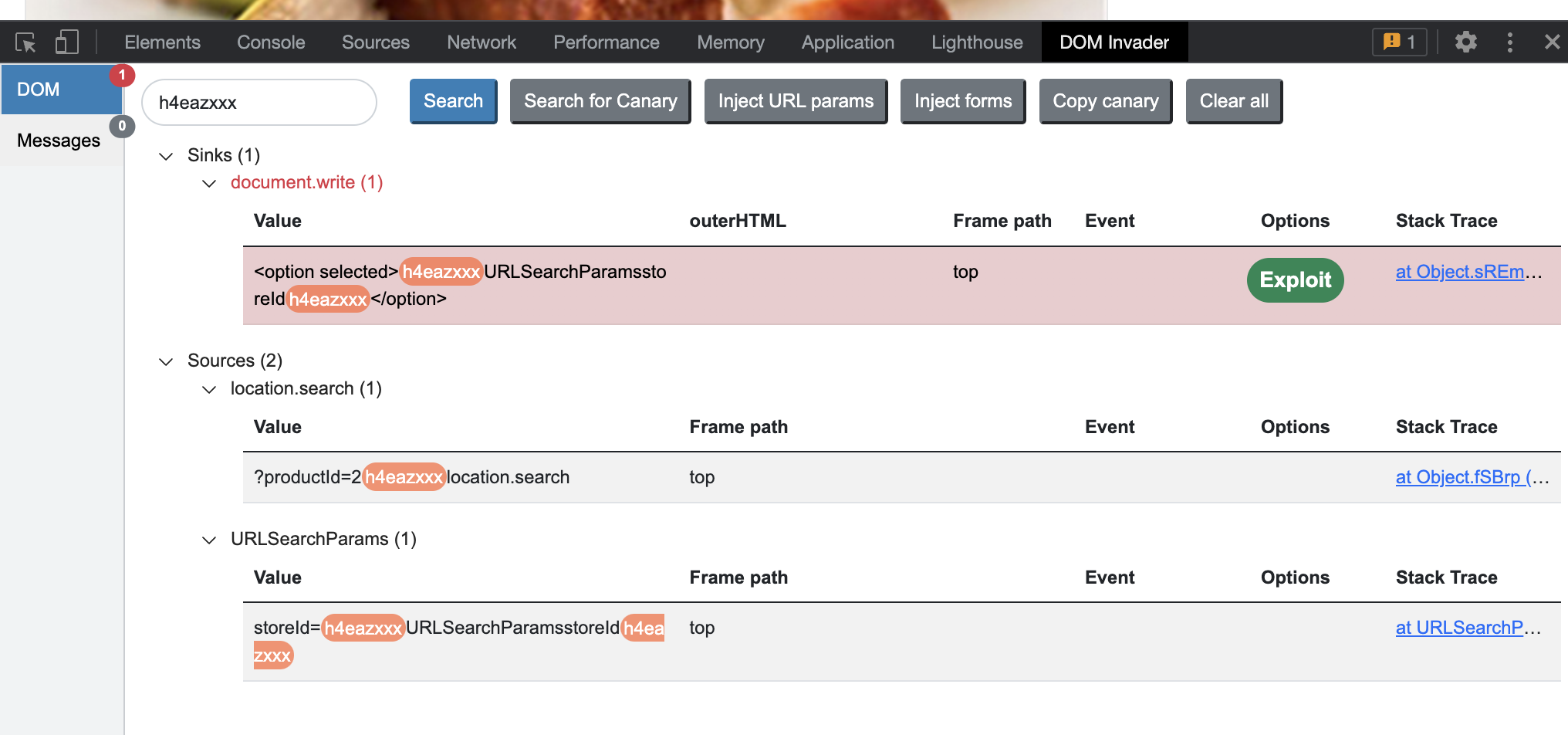This screenshot has height=735, width=1568.
Task: Select the Messages side tab
Action: point(59,141)
